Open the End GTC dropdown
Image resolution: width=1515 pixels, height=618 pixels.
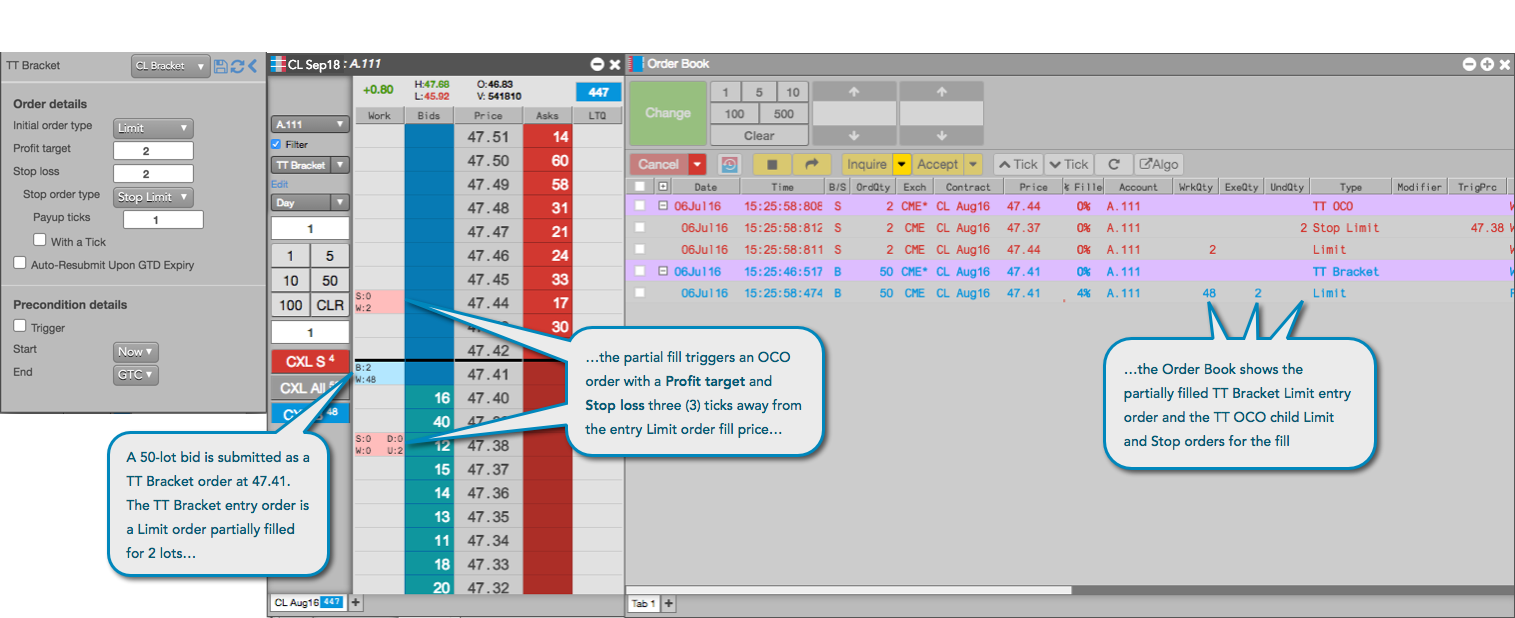point(136,375)
